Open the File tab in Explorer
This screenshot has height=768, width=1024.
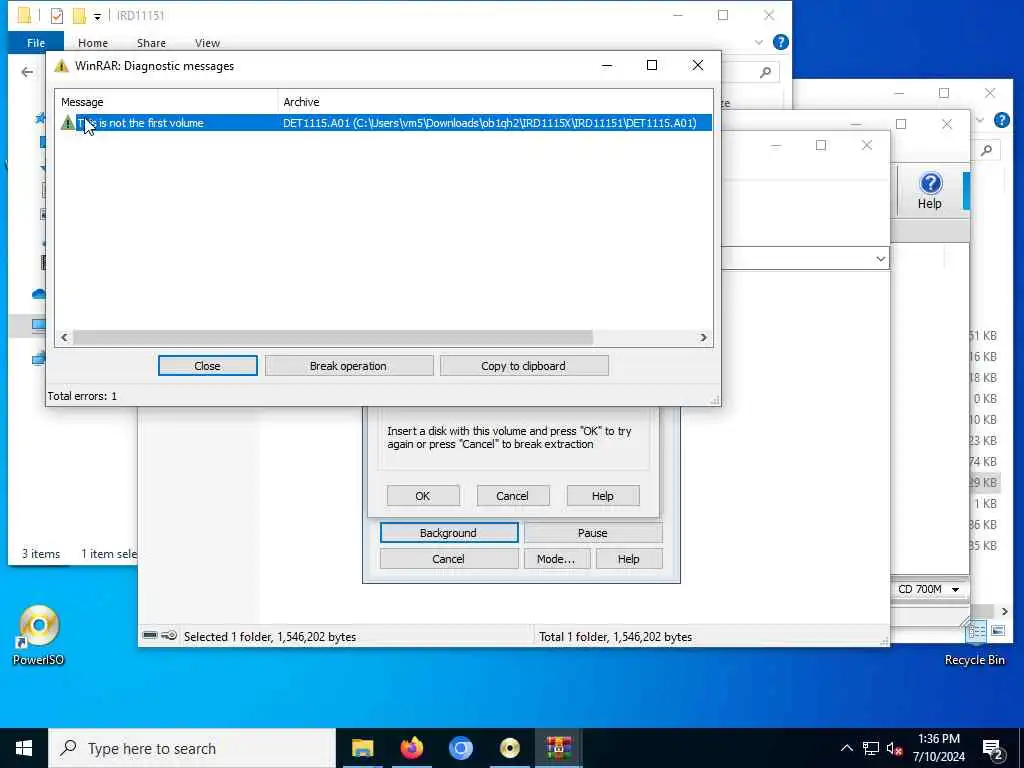tap(36, 42)
